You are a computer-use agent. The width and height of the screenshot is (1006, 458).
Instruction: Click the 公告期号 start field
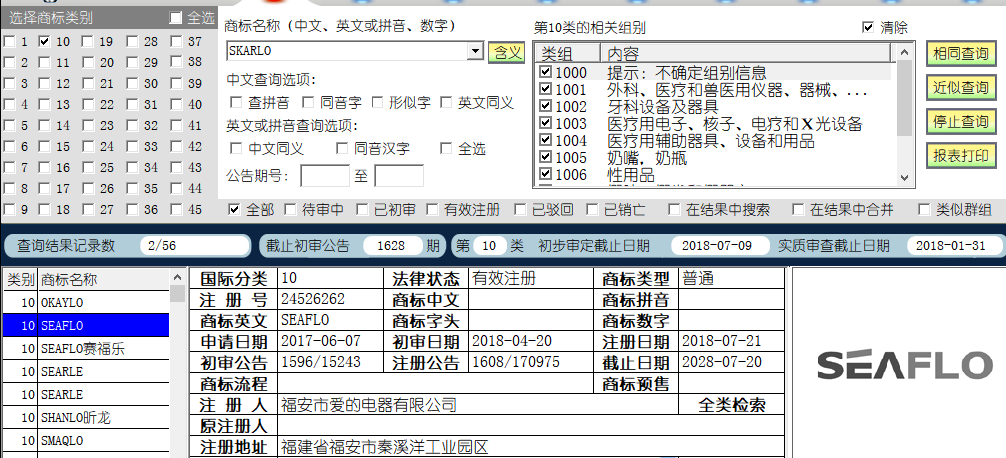pyautogui.click(x=325, y=175)
